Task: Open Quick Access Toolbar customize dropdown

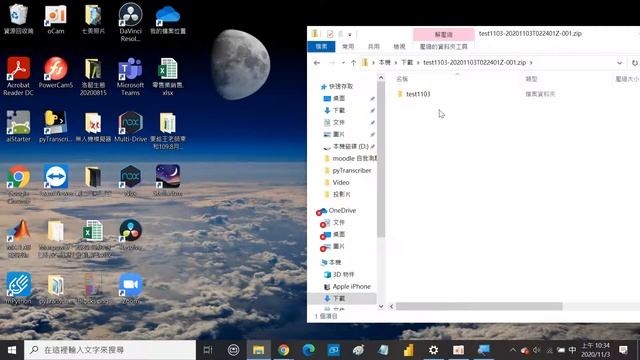Action: 350,34
